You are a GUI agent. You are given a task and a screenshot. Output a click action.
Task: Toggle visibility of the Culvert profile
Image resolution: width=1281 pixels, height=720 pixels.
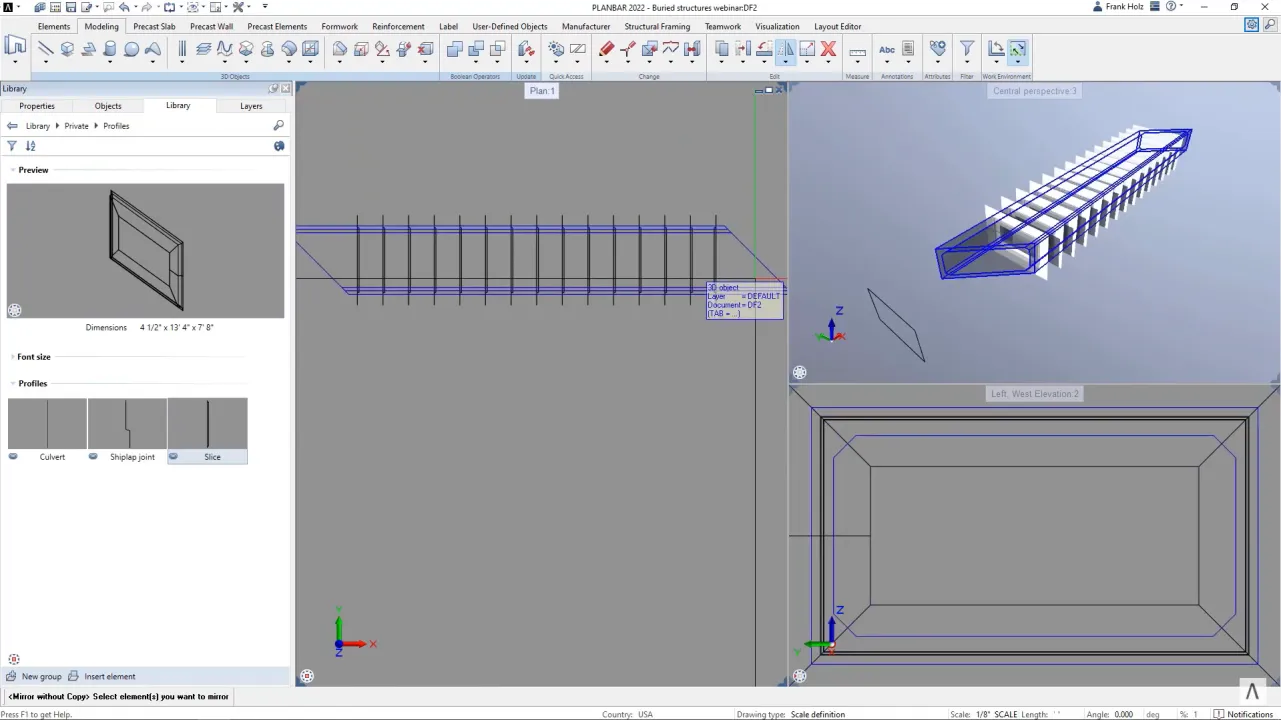(13, 457)
